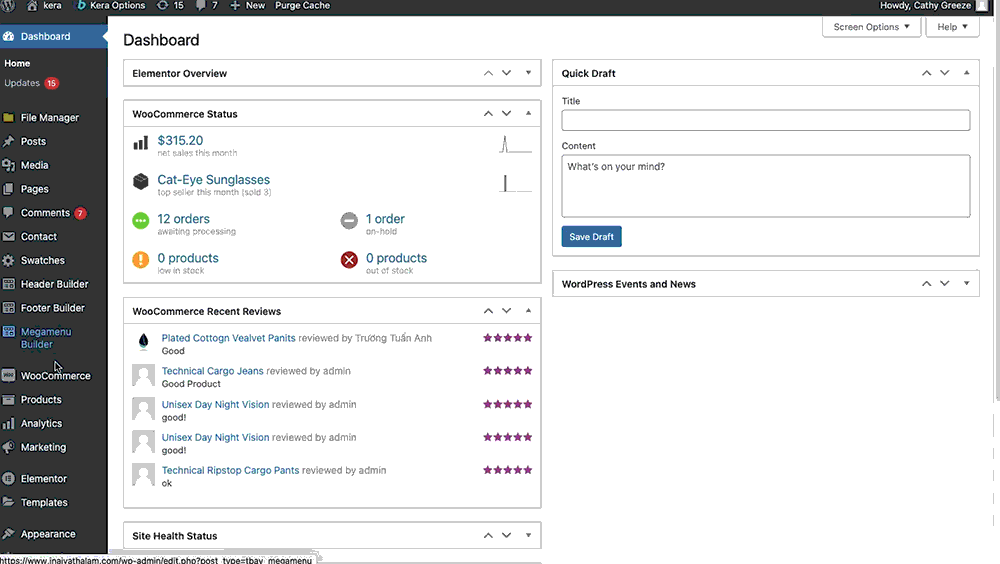Expand the Site Health Status panel
This screenshot has width=1000, height=564.
[528, 535]
